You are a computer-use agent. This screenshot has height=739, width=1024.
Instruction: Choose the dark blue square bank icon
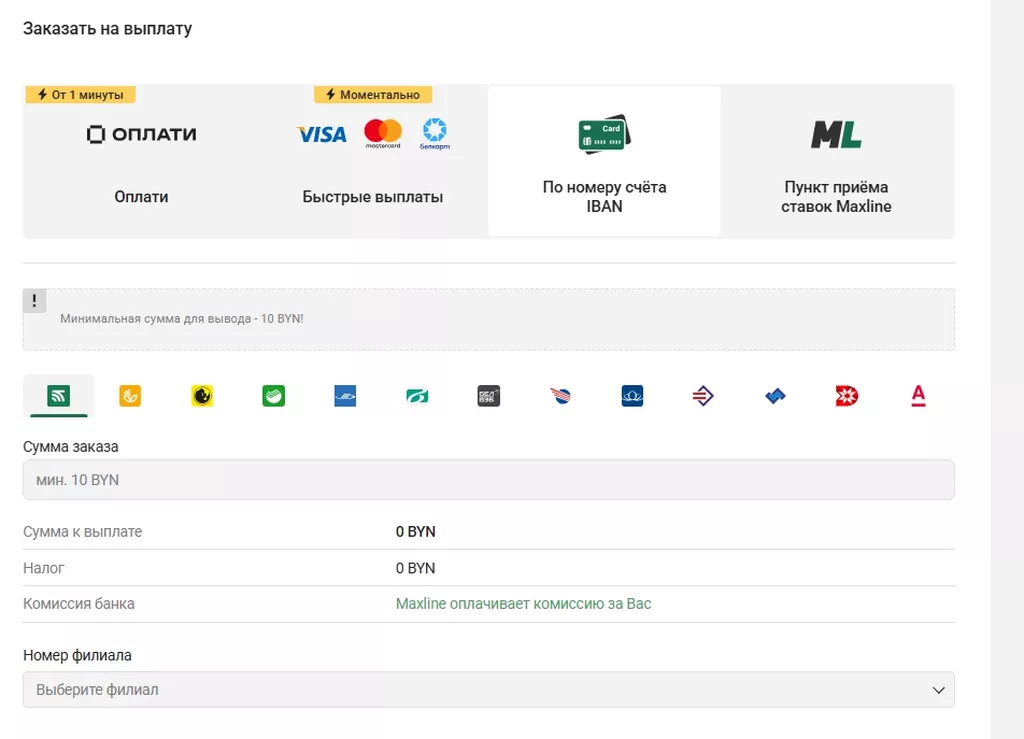[x=632, y=396]
